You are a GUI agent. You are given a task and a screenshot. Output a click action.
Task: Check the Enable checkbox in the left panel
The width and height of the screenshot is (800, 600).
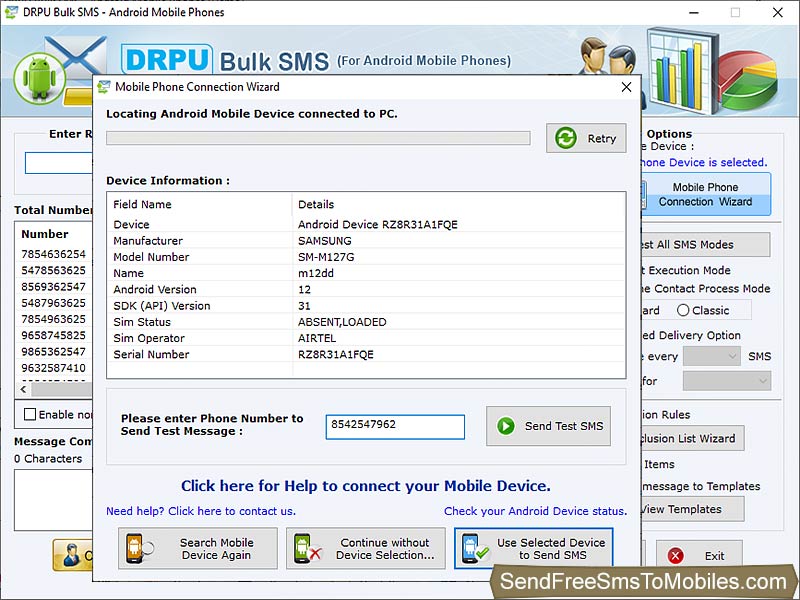click(27, 414)
